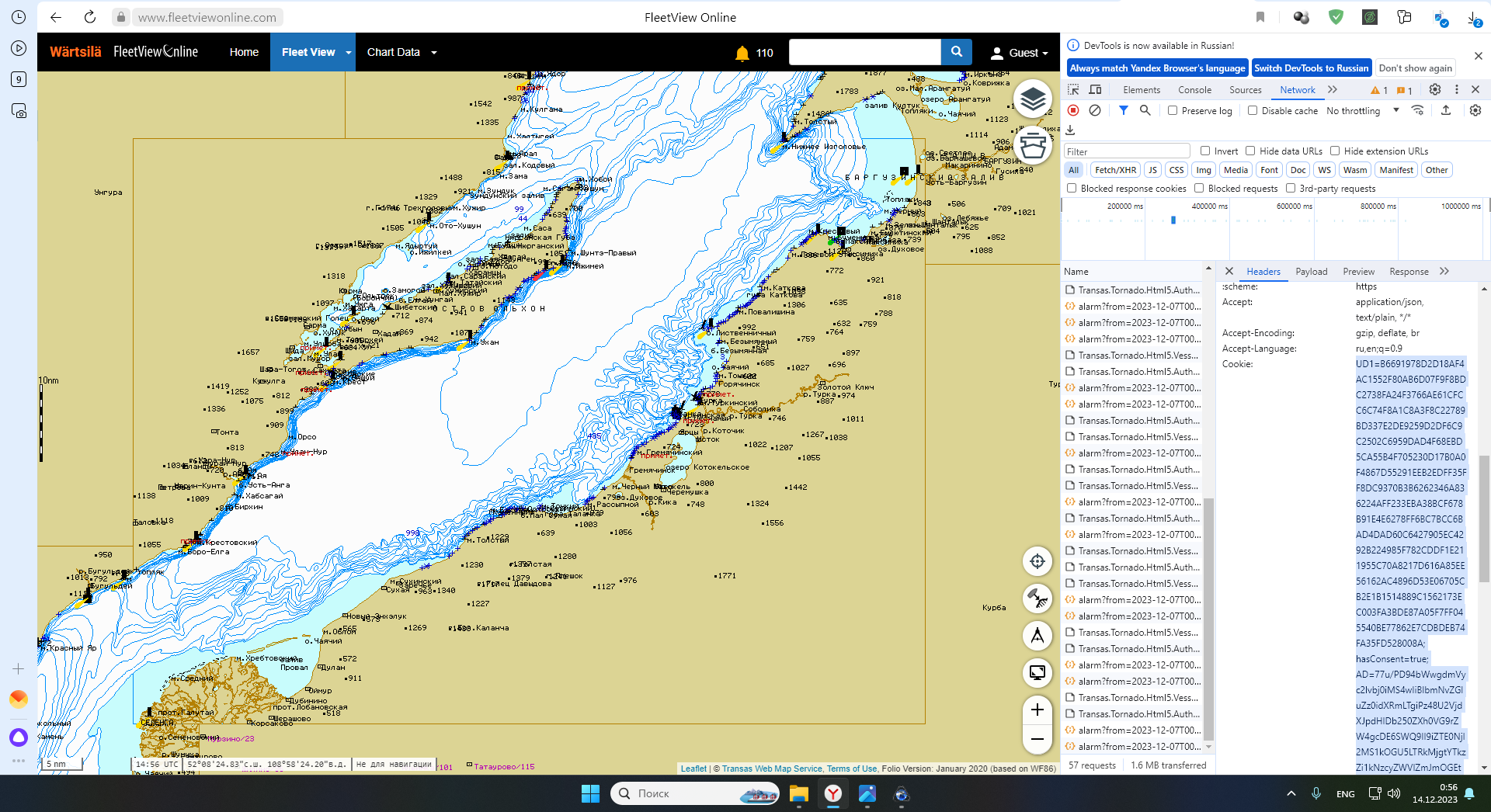The width and height of the screenshot is (1491, 812).
Task: Tick the Disable cache checkbox
Action: (1253, 110)
